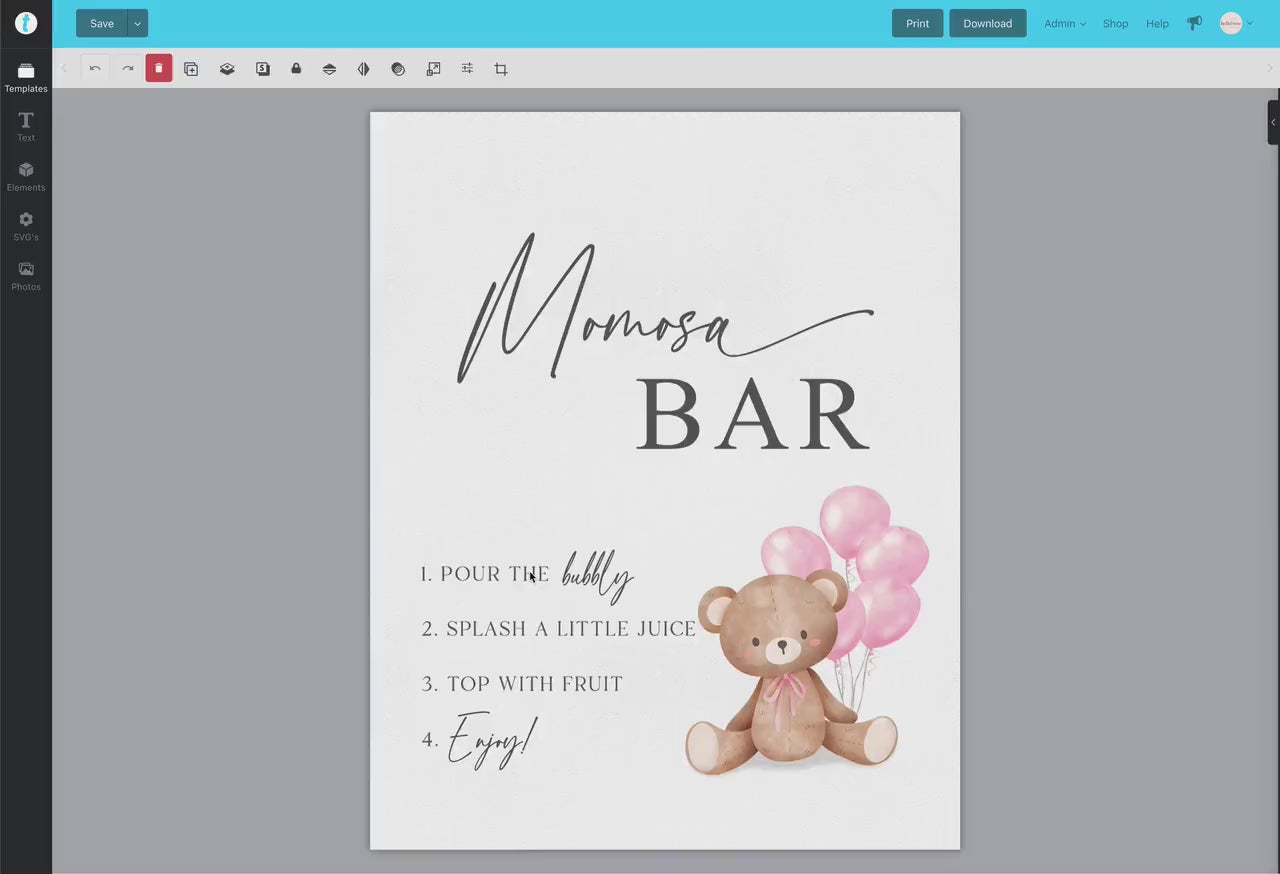1280x874 pixels.
Task: Click the replace image icon
Action: (433, 69)
